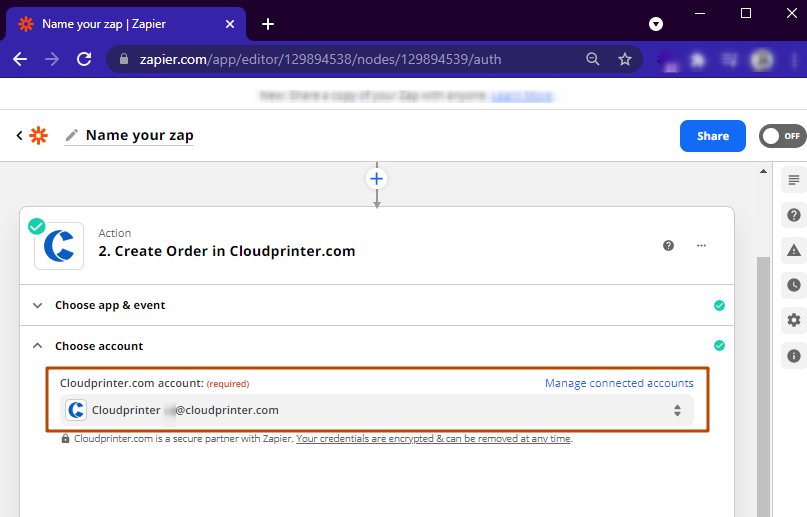Screen dimensions: 807x517
Task: Open the zap info sidebar icon
Action: point(794,356)
